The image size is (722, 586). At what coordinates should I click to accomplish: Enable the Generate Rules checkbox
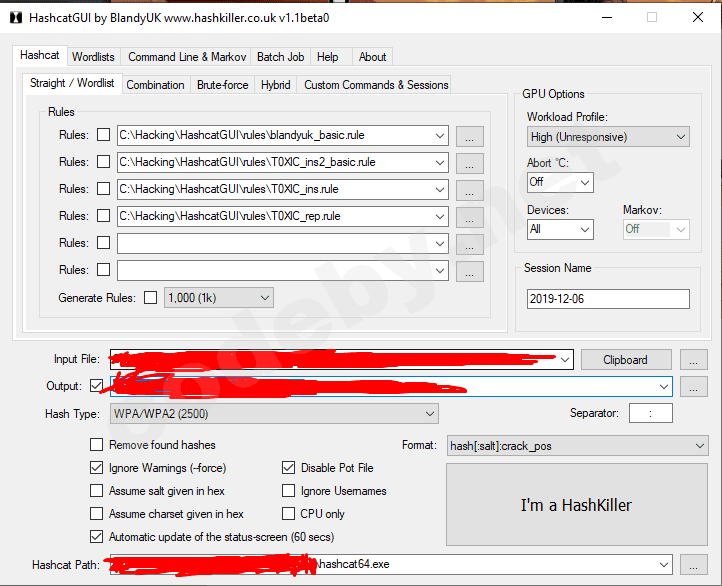pos(151,297)
